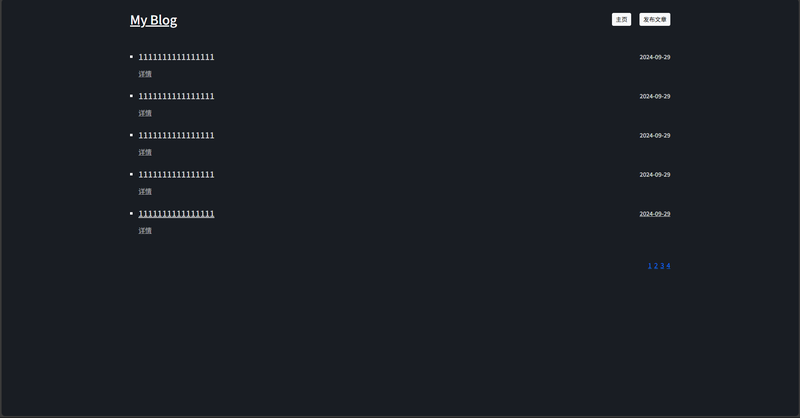Open the third post title link
The width and height of the screenshot is (800, 418).
[x=177, y=135]
